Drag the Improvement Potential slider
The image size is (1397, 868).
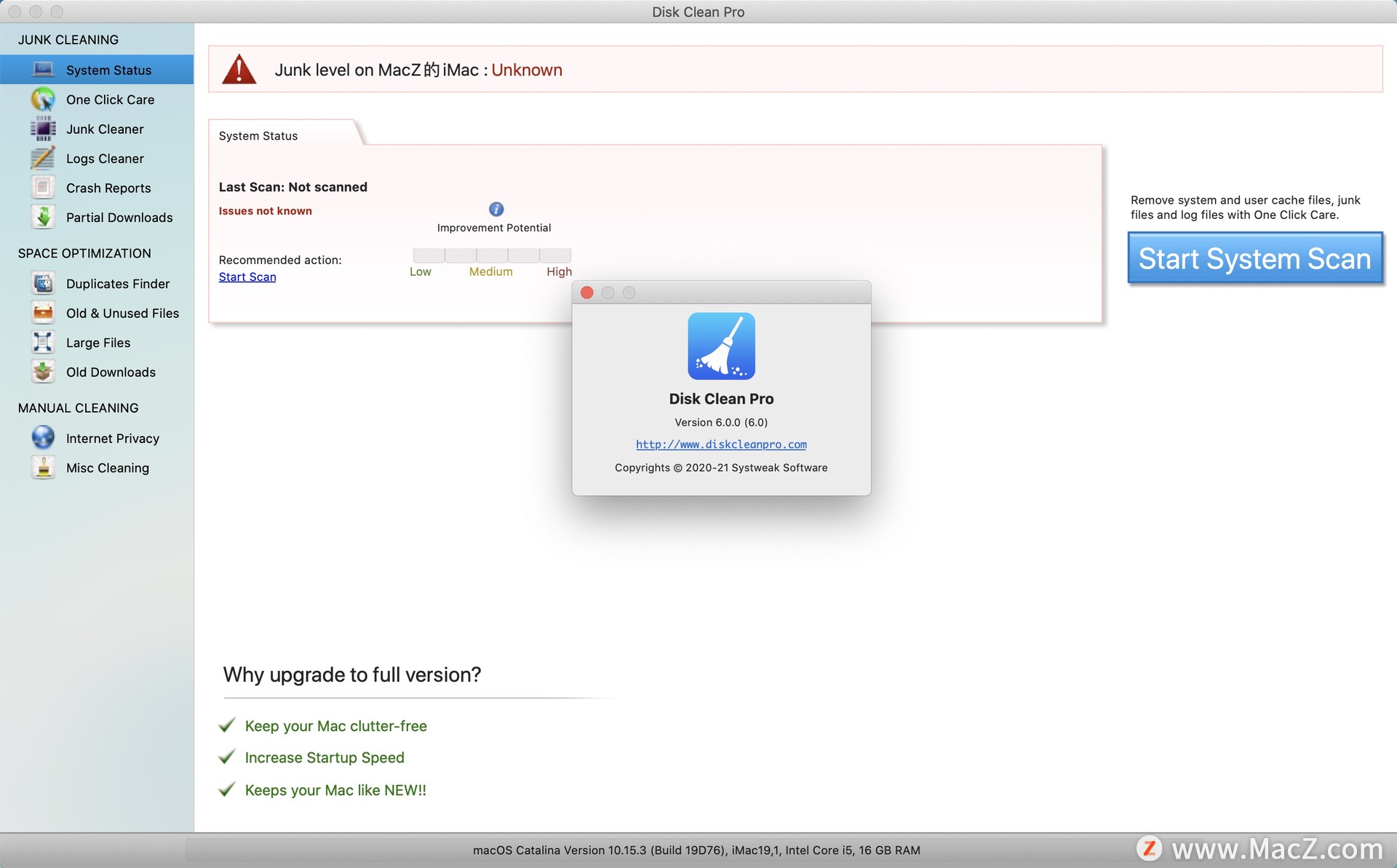coord(491,254)
